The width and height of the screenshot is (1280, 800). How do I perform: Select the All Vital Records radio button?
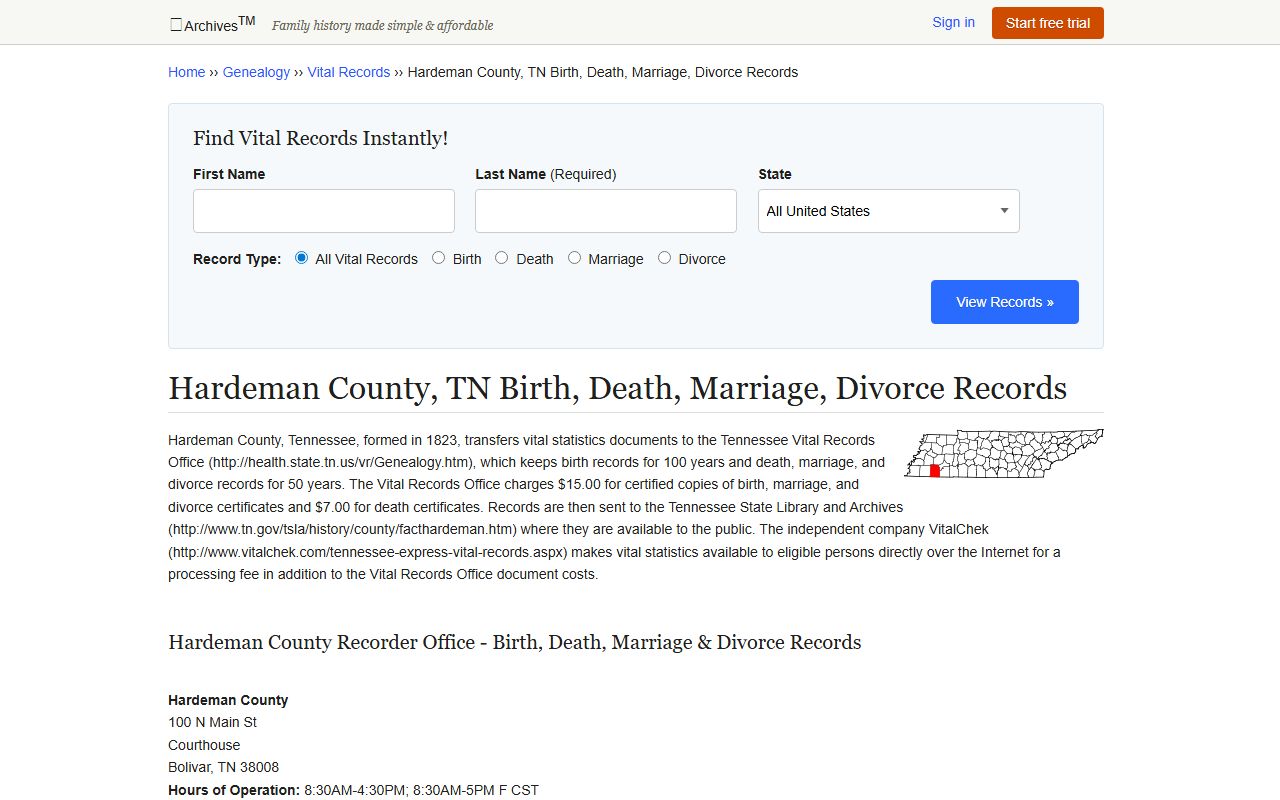pos(302,258)
